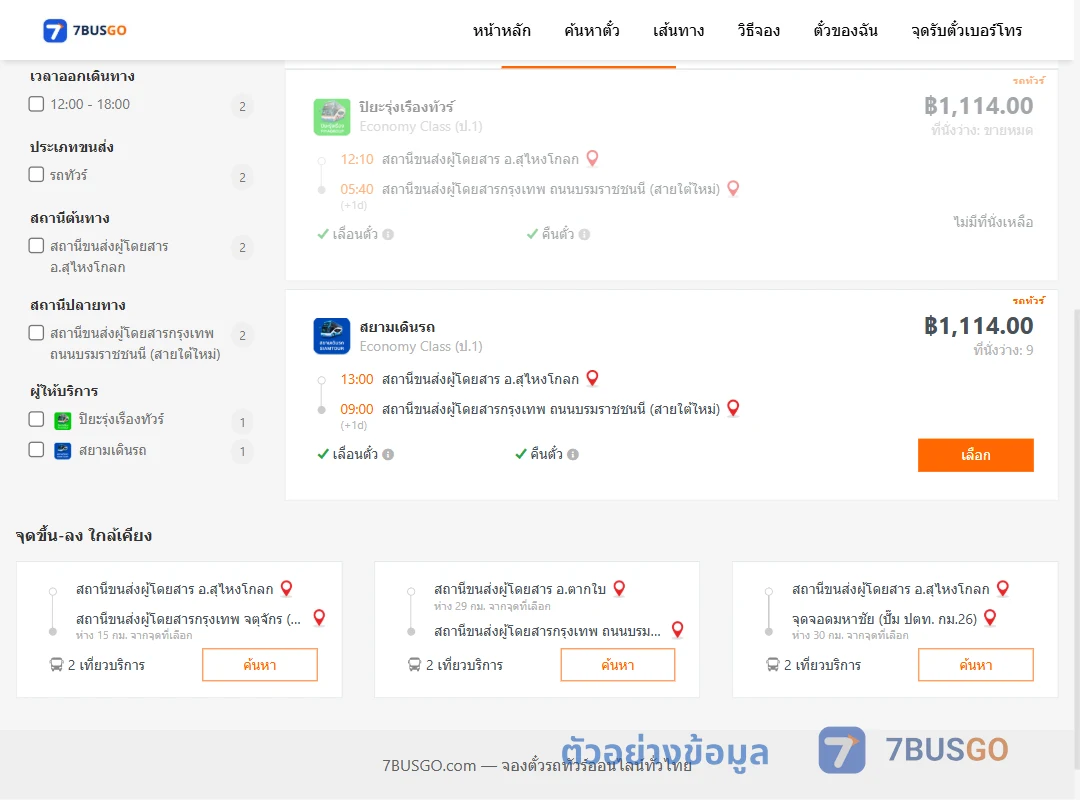Click ที่นั่งว่าง: 9 seat availability text
Screen dimensions: 1080x800
pos(1003,351)
